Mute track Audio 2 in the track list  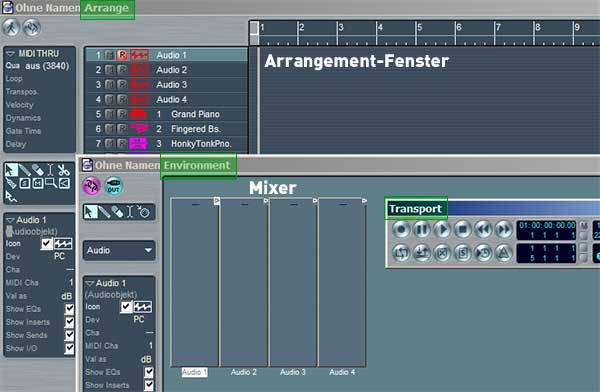click(x=110, y=70)
